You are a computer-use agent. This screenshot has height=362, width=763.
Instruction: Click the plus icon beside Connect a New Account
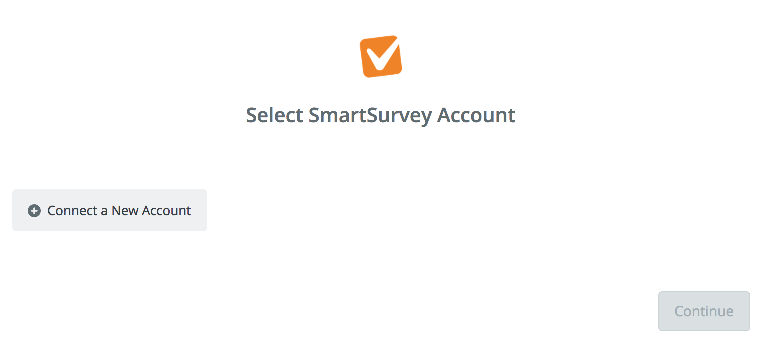[34, 211]
